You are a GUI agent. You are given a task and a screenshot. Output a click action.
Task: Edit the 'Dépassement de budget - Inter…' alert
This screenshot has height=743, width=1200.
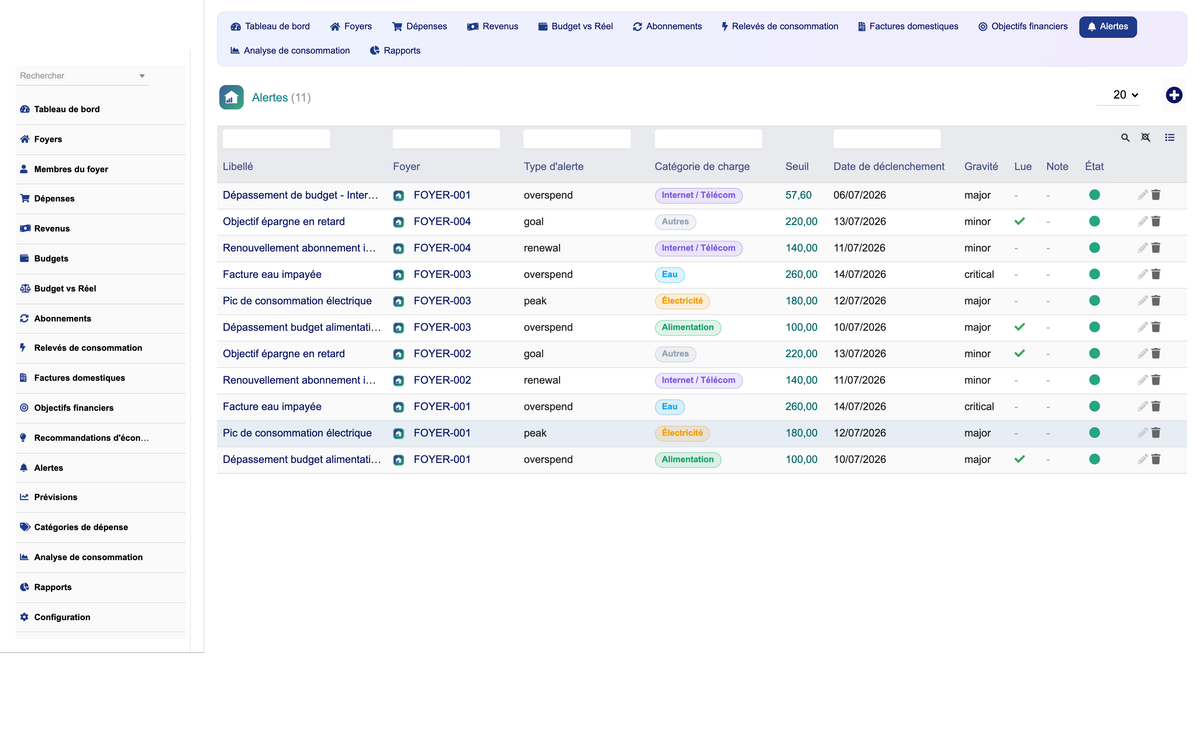point(1143,195)
